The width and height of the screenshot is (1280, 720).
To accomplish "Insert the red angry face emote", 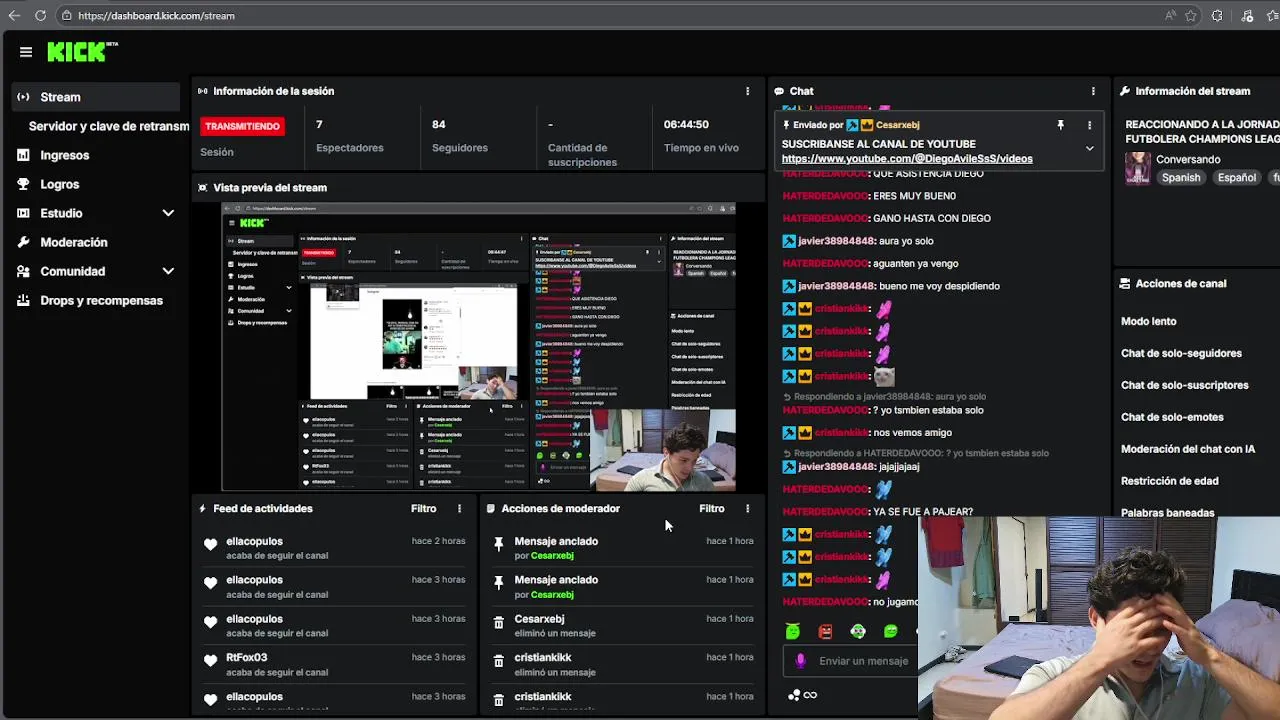I will pyautogui.click(x=825, y=631).
